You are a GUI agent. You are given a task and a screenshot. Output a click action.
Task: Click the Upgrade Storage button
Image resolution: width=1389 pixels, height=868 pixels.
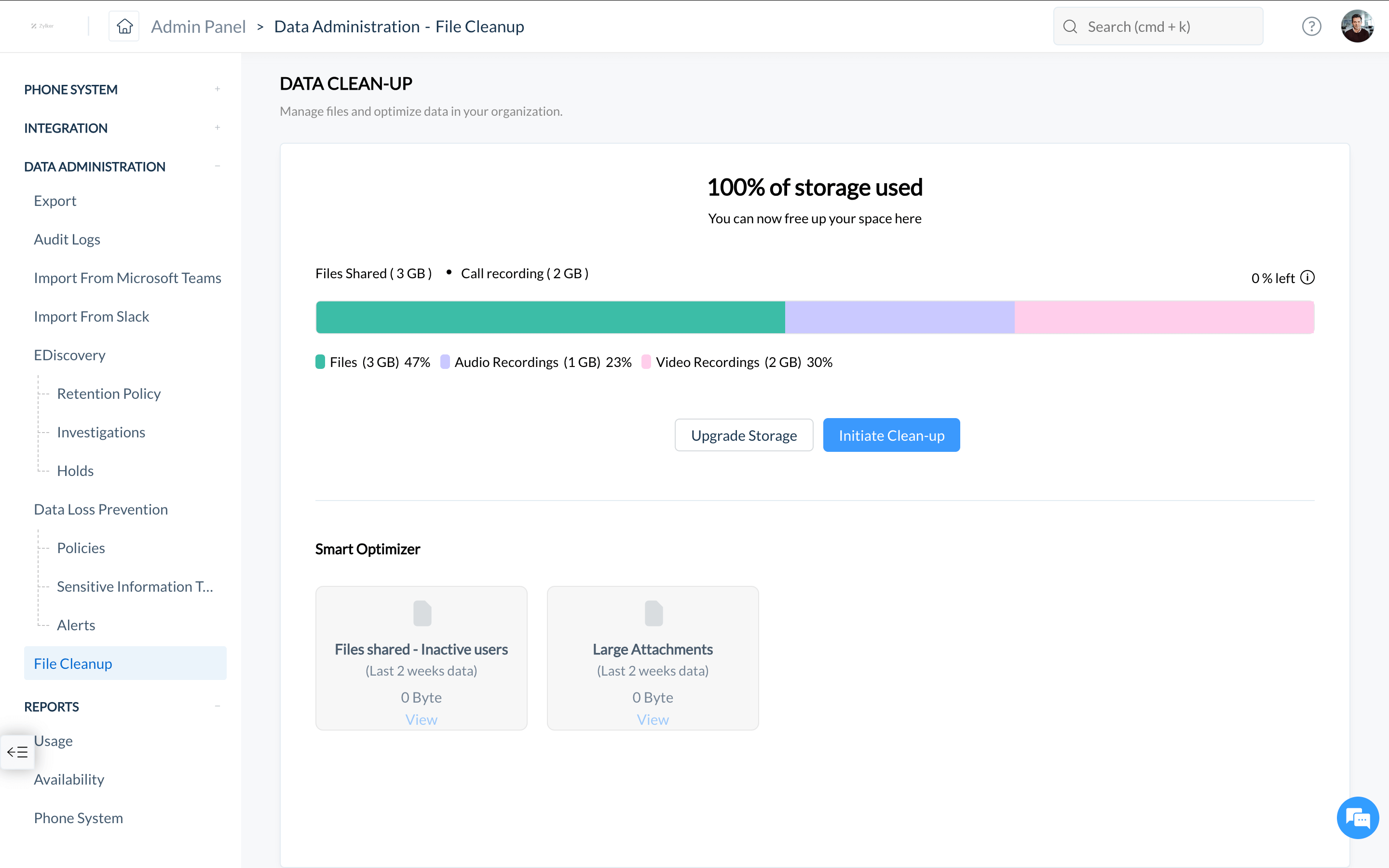[x=744, y=435]
